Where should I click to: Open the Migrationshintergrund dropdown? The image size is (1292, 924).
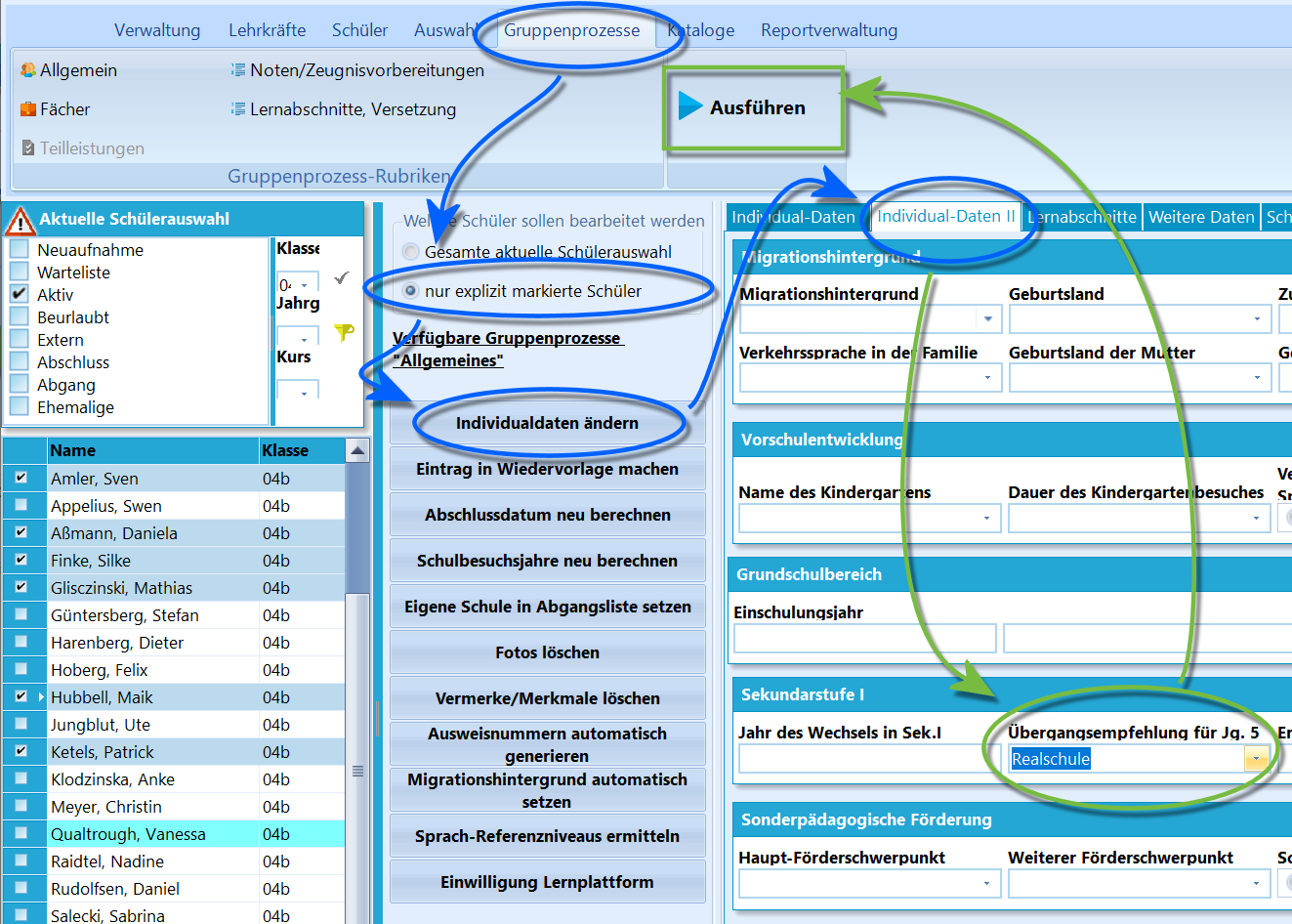click(x=988, y=318)
